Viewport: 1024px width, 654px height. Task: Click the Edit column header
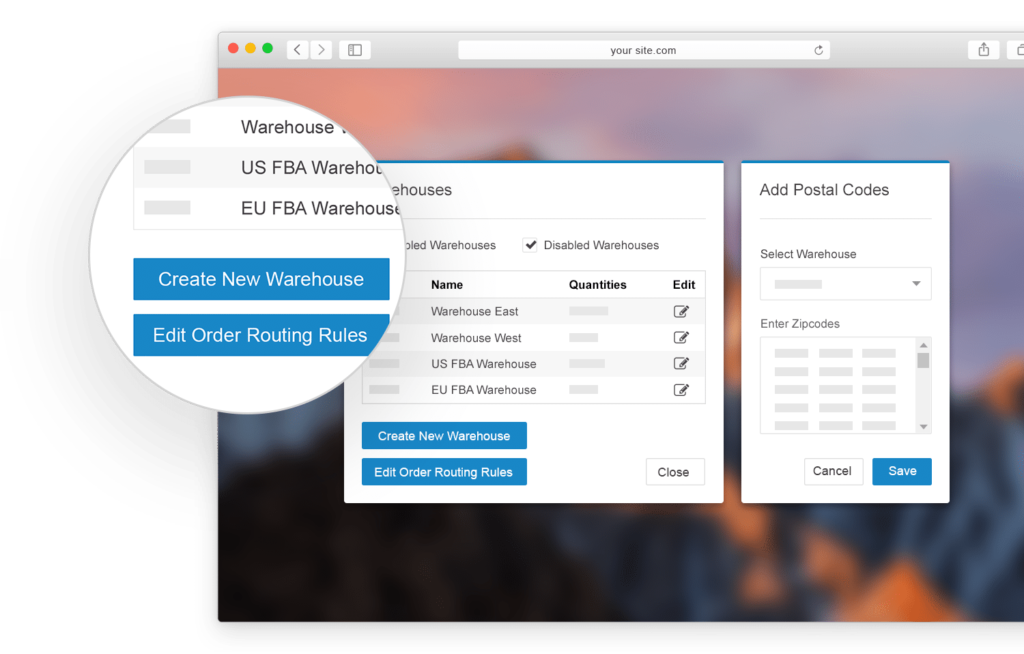tap(684, 285)
